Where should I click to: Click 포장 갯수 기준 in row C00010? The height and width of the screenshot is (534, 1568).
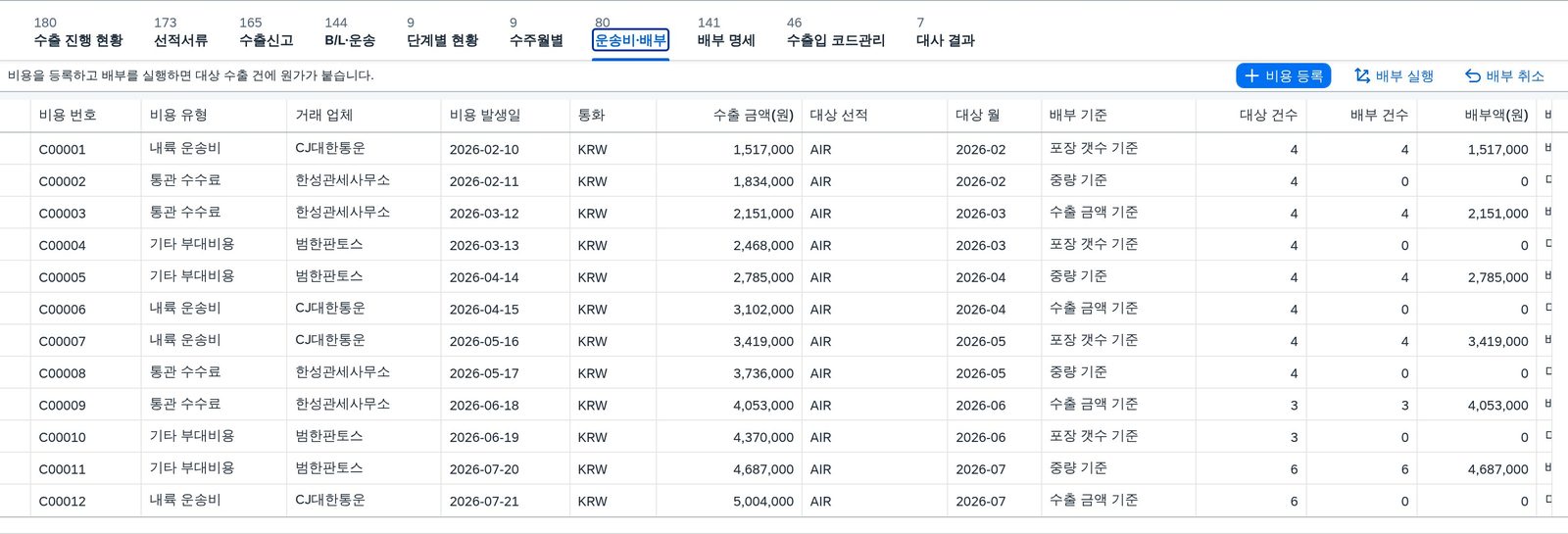pos(1094,436)
